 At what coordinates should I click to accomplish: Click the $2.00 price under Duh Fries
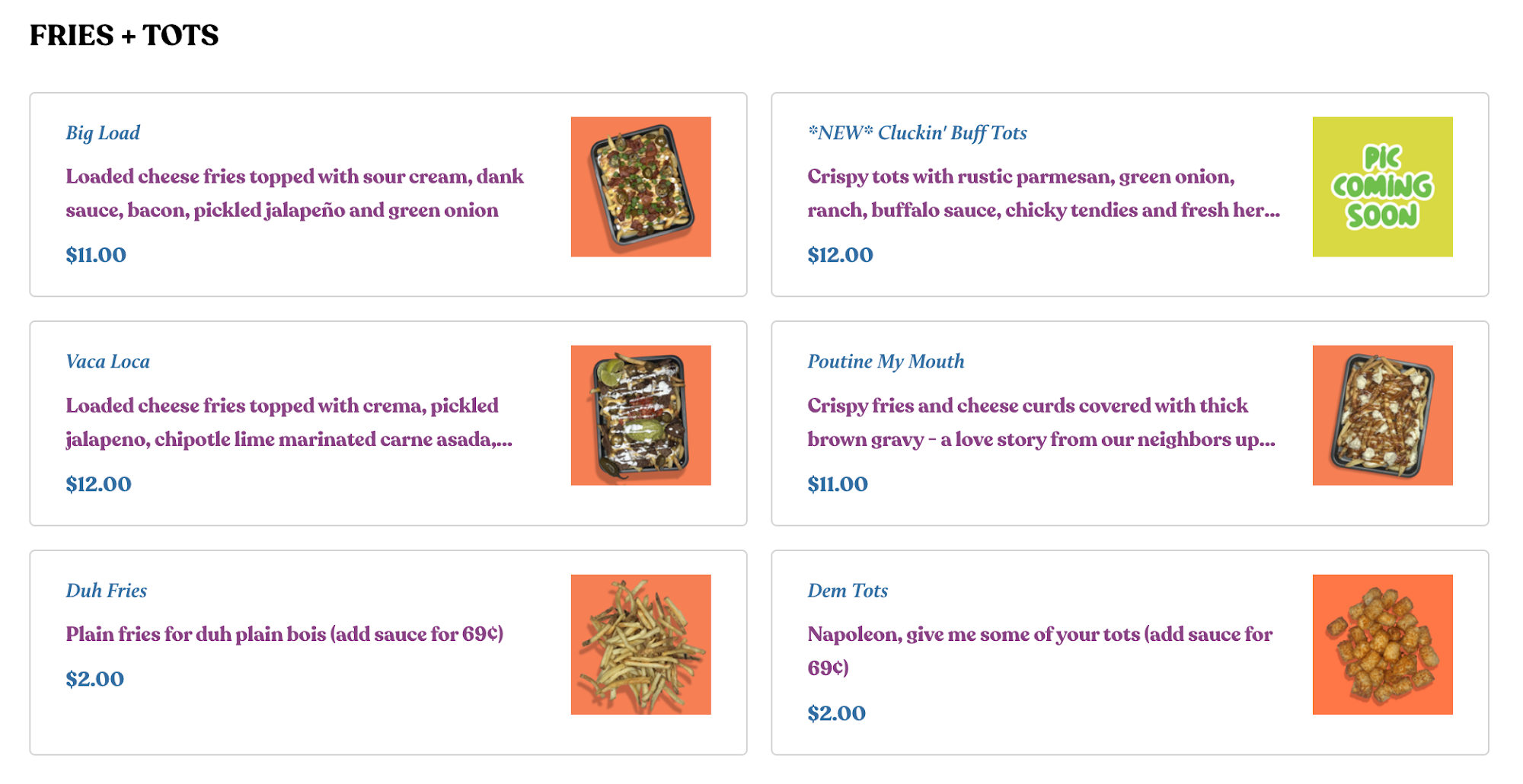pyautogui.click(x=94, y=679)
